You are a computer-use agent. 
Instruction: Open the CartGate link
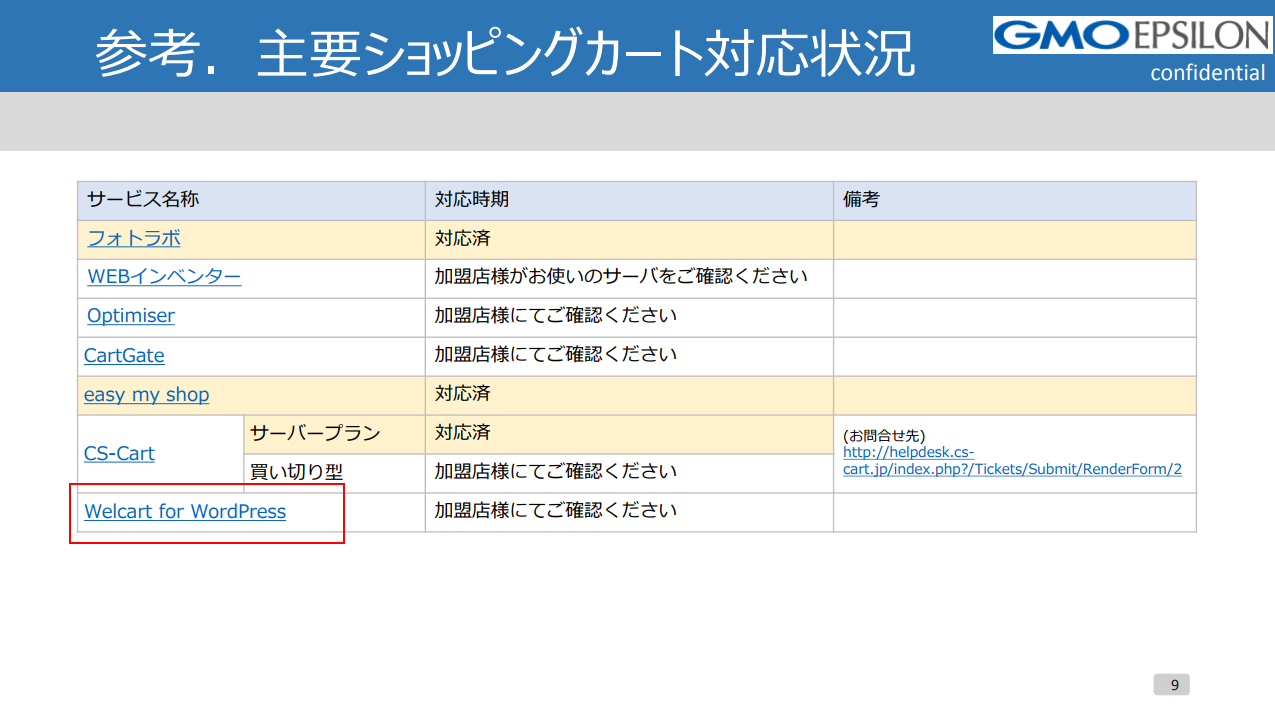(124, 355)
